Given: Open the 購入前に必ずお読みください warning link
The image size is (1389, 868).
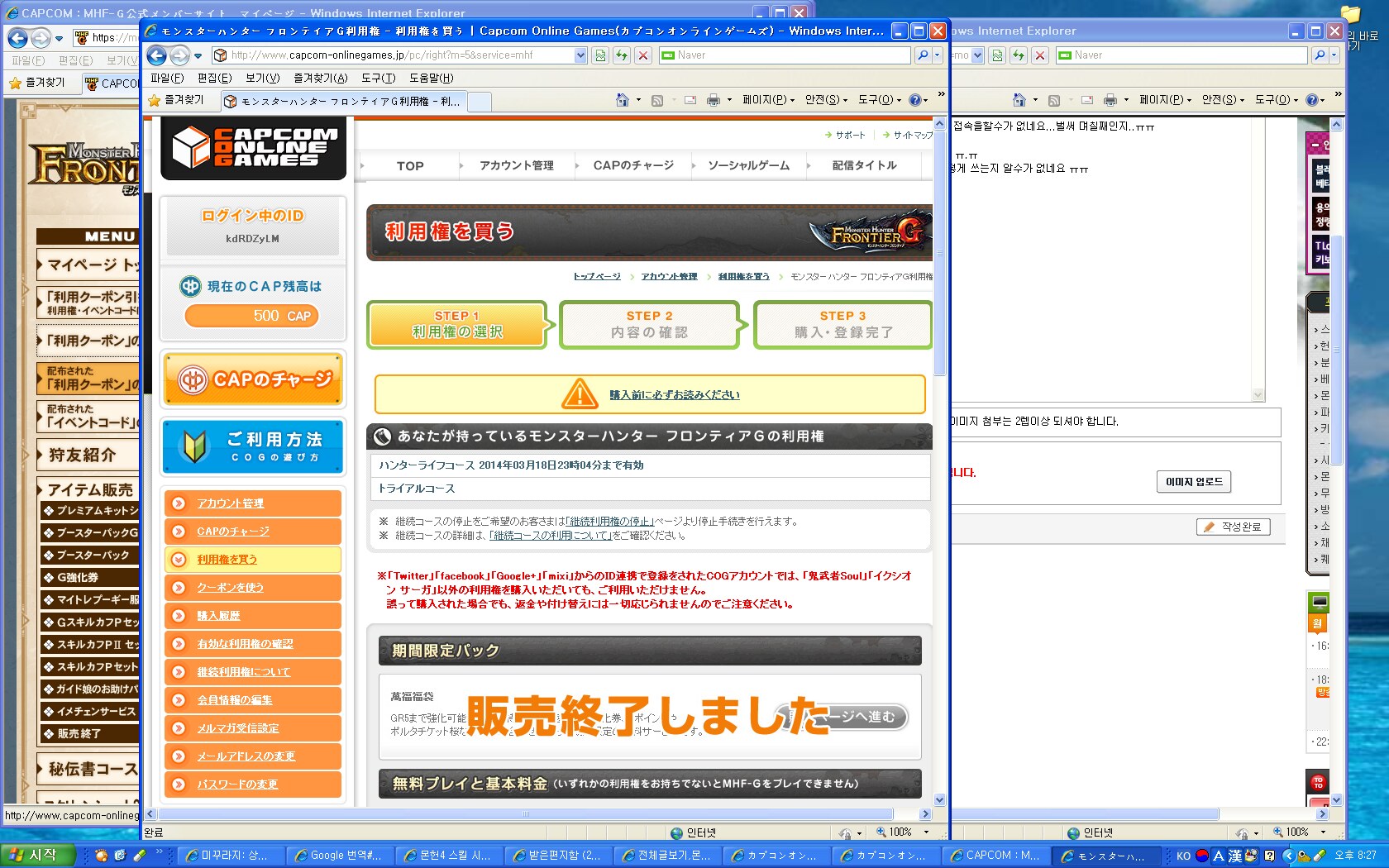Looking at the screenshot, I should point(675,395).
